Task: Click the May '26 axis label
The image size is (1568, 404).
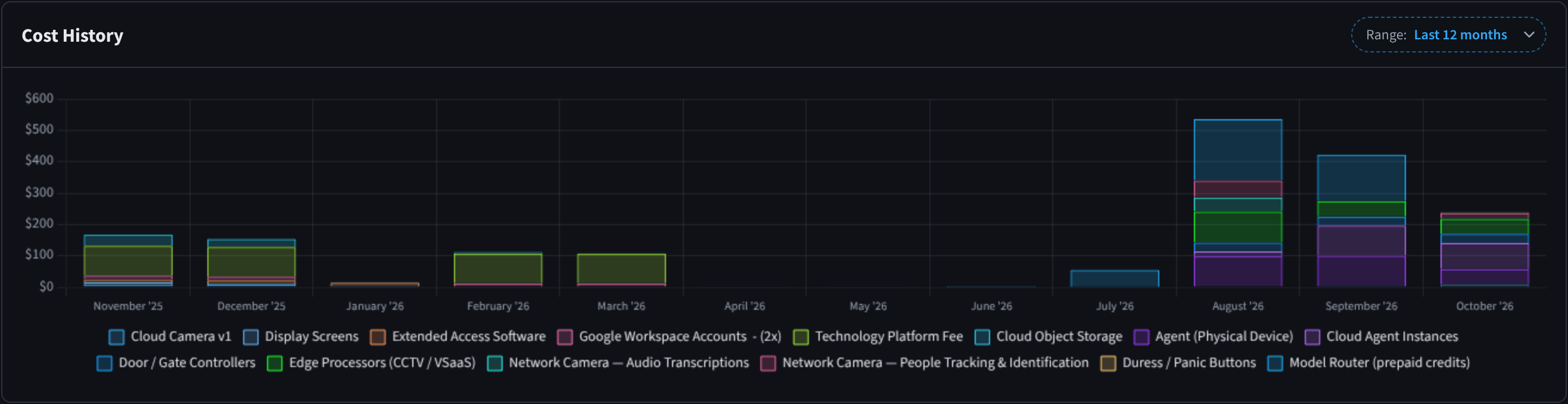Action: [x=868, y=306]
